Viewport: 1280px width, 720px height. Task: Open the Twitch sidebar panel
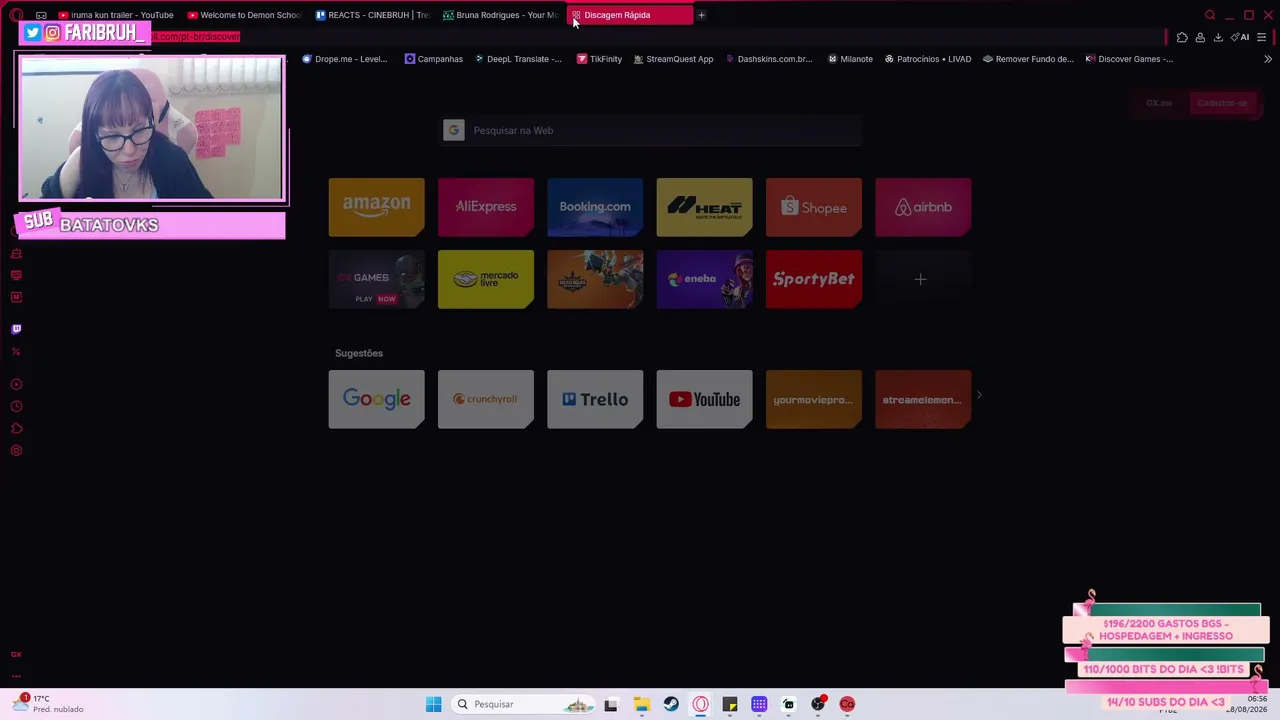coord(16,329)
